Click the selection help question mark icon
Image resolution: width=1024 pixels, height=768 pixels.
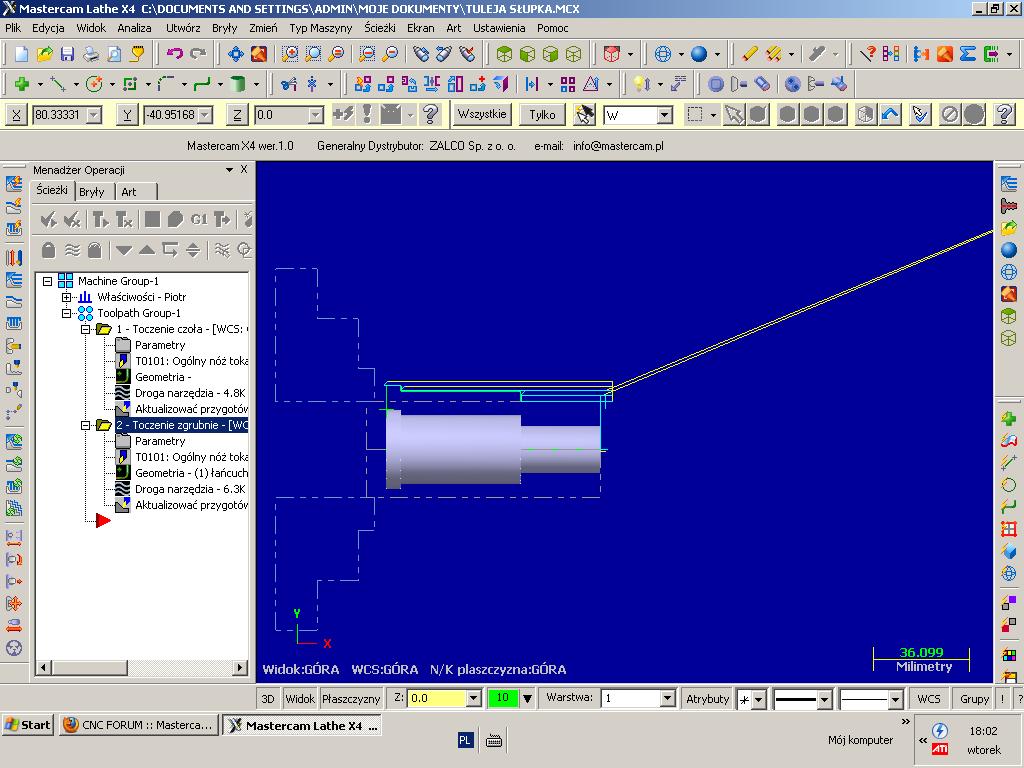point(1005,114)
